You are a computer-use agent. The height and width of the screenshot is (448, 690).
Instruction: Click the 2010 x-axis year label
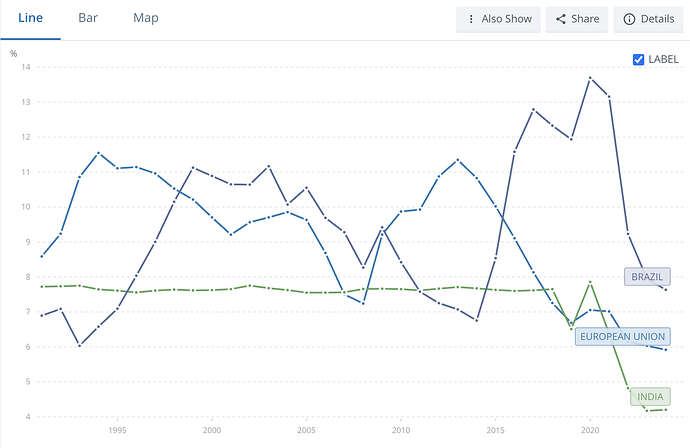coord(400,430)
